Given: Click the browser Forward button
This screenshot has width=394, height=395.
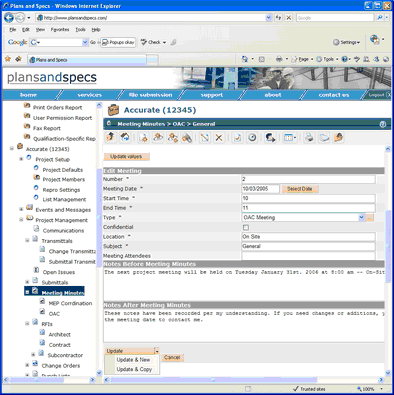Looking at the screenshot, I should (20, 18).
